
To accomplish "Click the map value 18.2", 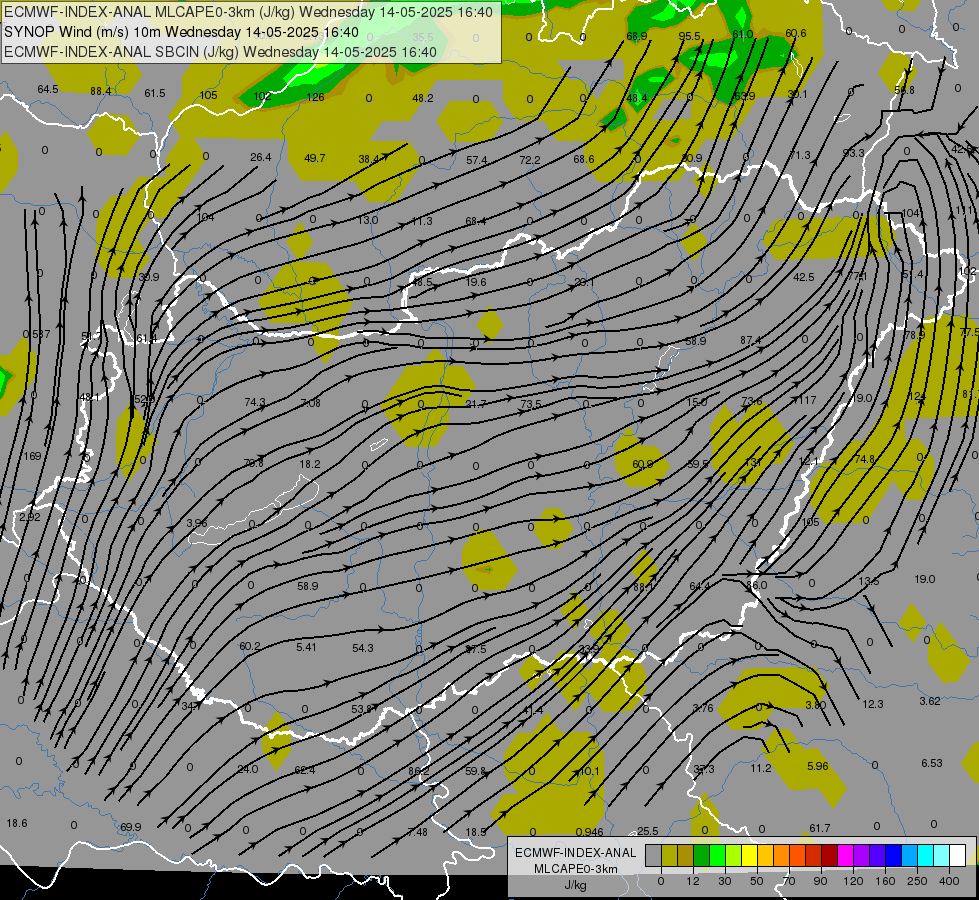I will coord(310,464).
